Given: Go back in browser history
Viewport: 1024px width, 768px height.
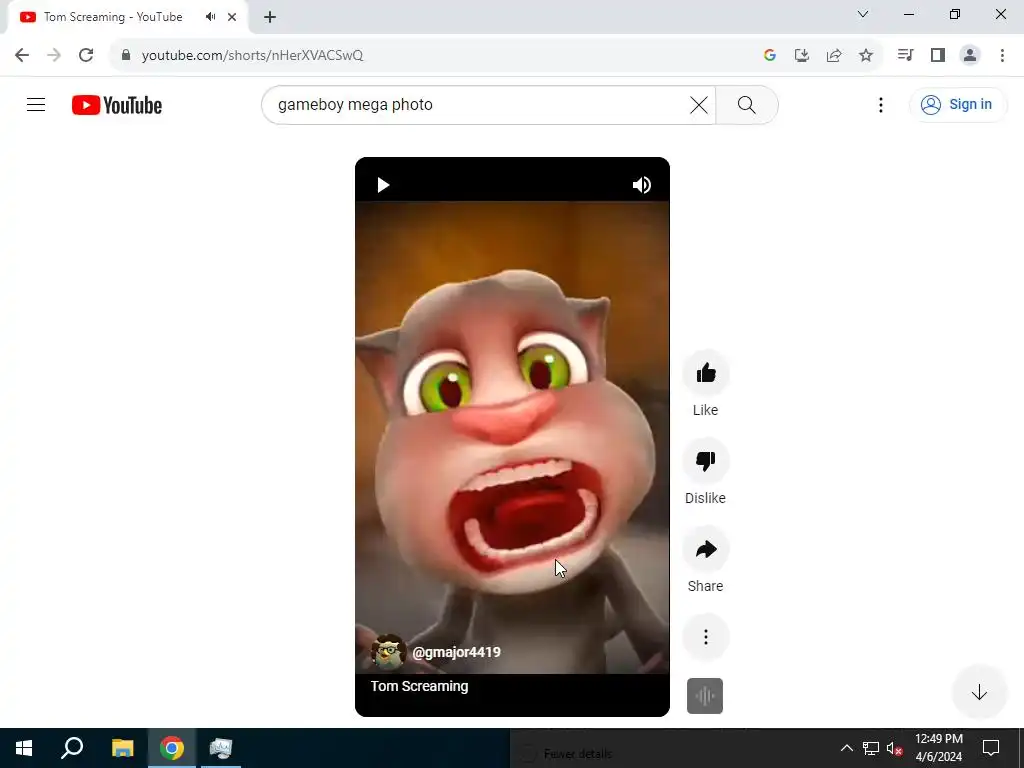Looking at the screenshot, I should click(x=22, y=56).
